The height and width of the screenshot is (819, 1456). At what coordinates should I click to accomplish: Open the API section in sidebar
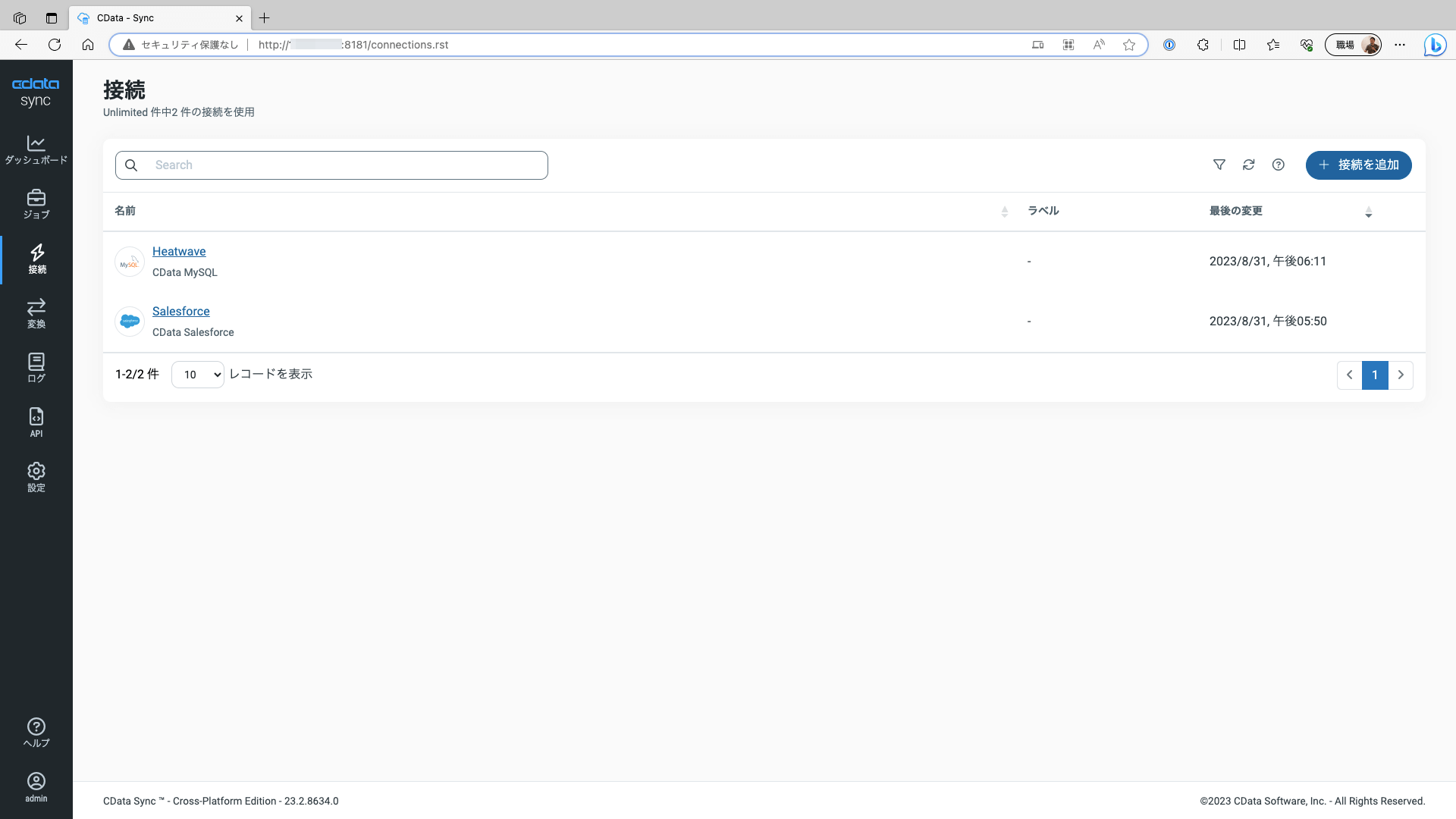36,422
